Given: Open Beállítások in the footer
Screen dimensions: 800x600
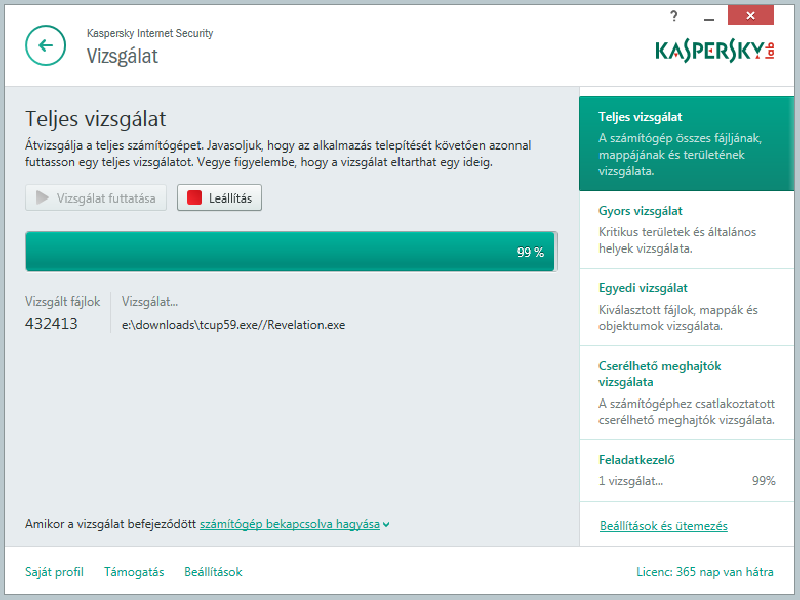Looking at the screenshot, I should (x=213, y=572).
